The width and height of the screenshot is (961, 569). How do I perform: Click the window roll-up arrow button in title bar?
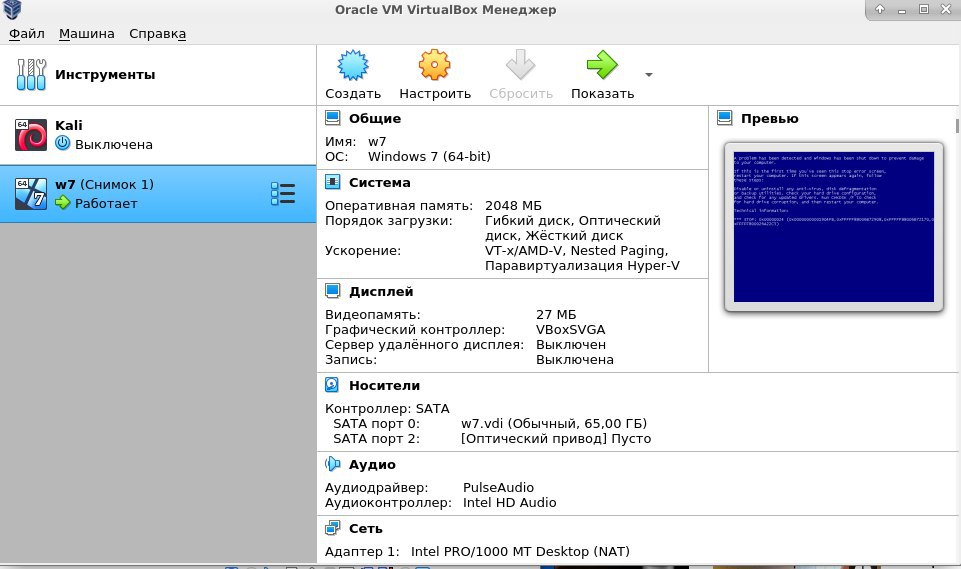[880, 9]
